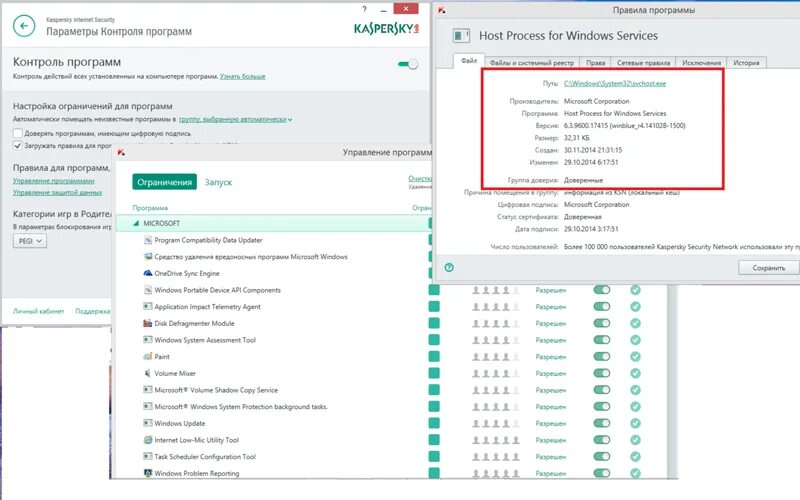
Task: Click Volume Mixer speaker icon
Action: point(148,373)
